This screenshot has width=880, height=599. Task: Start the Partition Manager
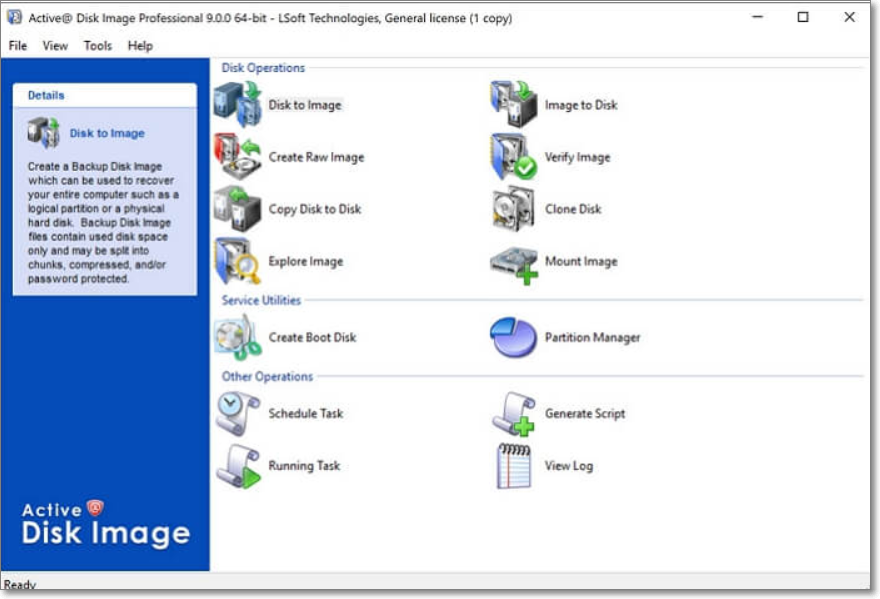(x=592, y=337)
